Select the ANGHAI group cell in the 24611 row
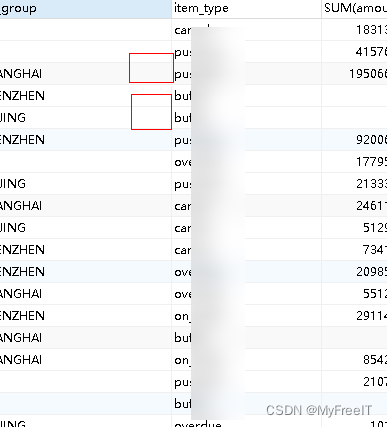The image size is (387, 427). [x=85, y=206]
